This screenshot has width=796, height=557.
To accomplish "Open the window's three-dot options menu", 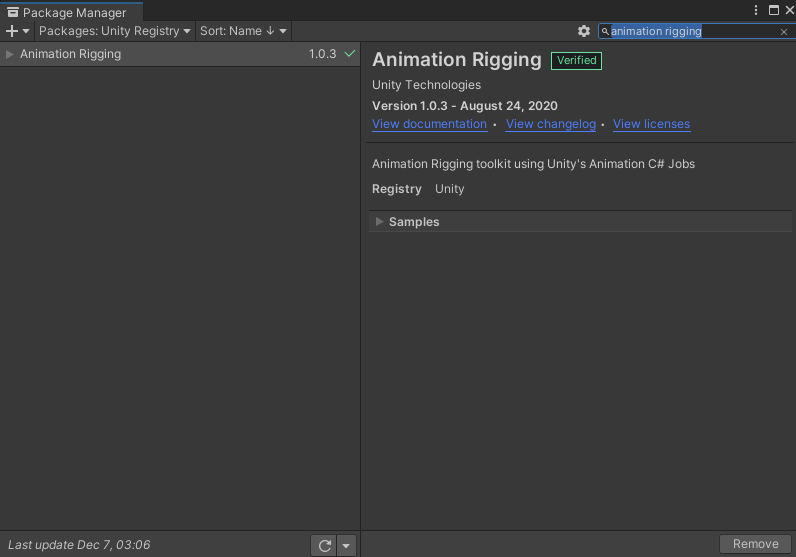I will tap(756, 10).
